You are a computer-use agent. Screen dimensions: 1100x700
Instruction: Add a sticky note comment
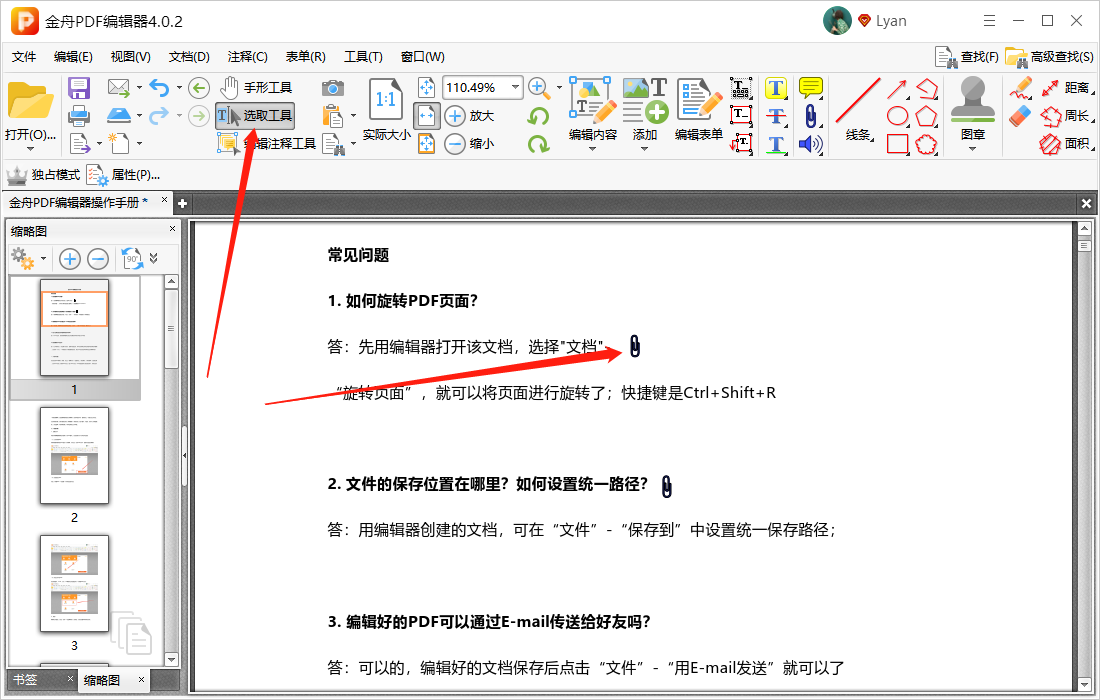[x=810, y=88]
